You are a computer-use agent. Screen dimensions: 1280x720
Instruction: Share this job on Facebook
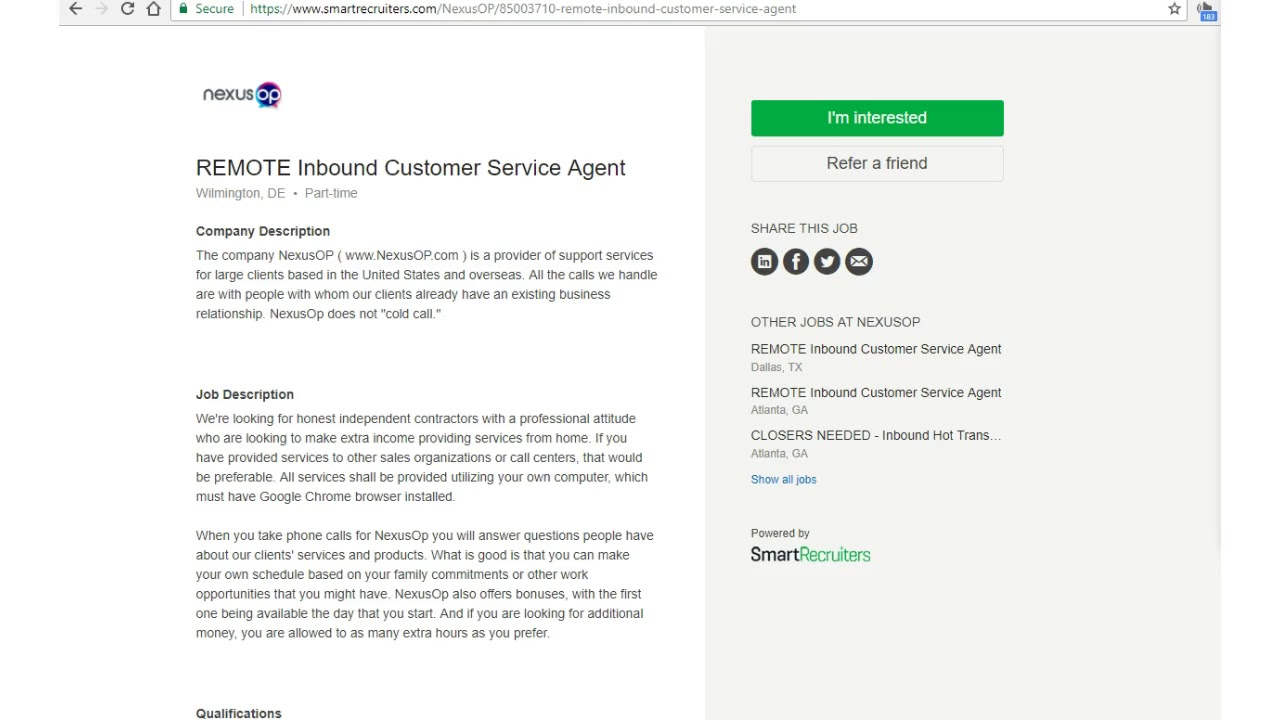pyautogui.click(x=796, y=262)
